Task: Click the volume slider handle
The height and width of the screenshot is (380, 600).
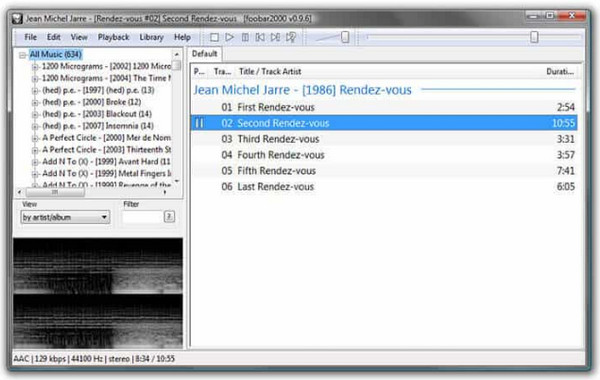Action: click(345, 37)
